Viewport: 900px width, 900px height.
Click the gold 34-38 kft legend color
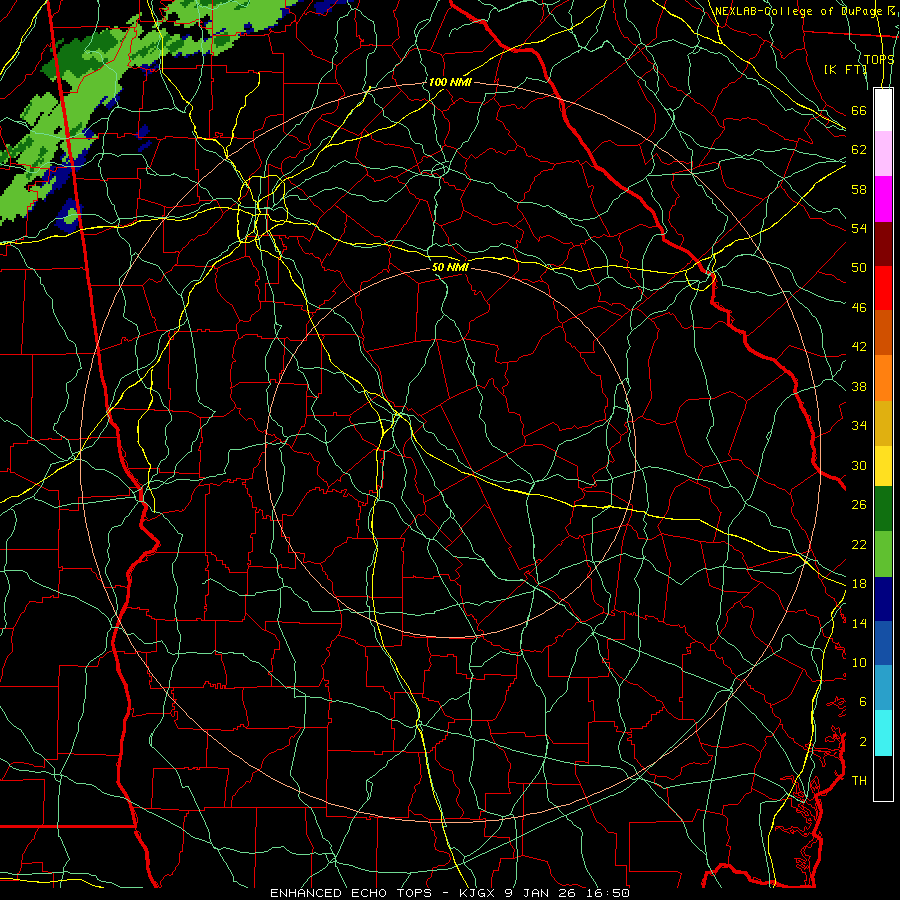(883, 423)
